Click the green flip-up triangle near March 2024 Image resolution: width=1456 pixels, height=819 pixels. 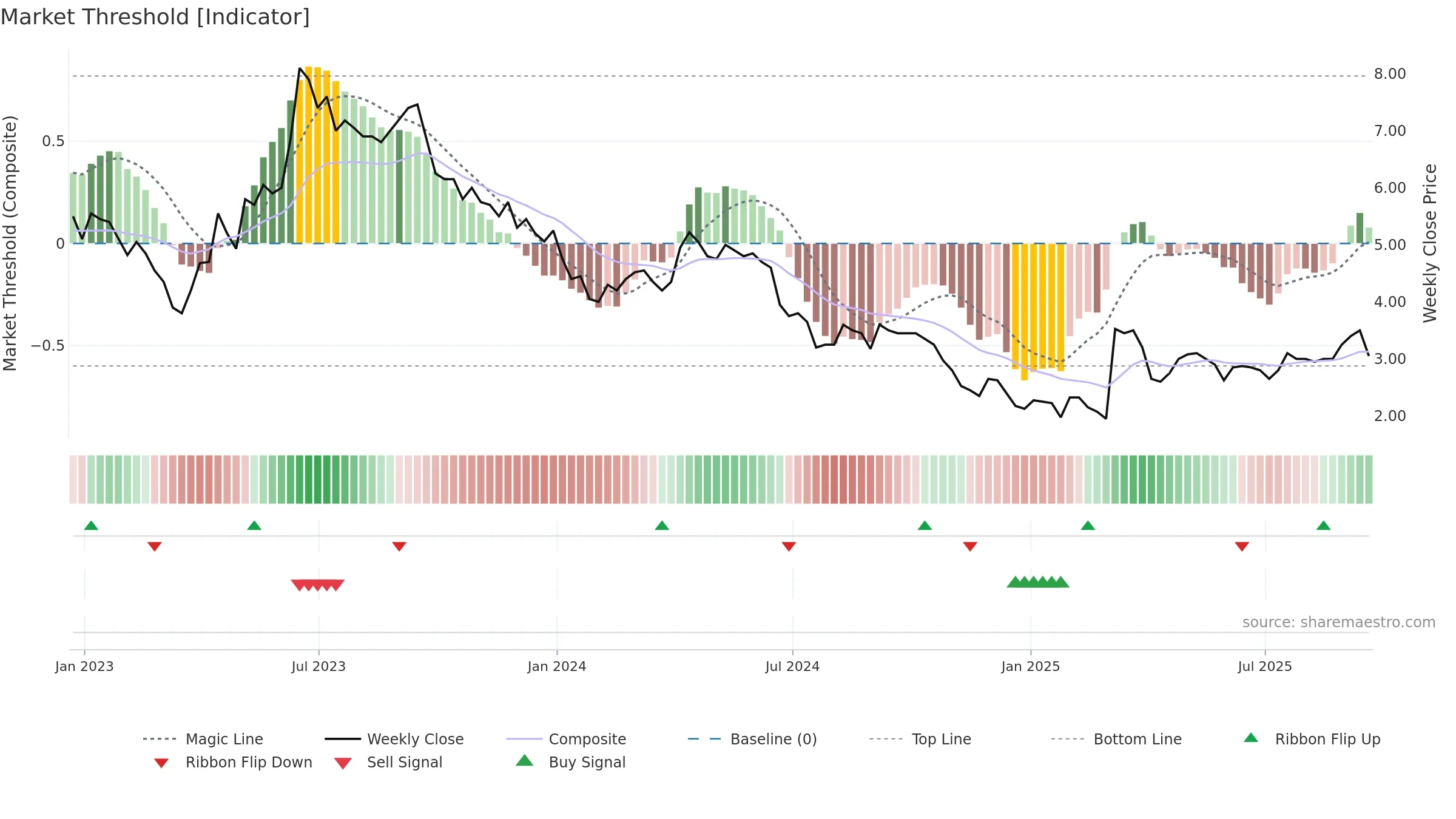[662, 525]
